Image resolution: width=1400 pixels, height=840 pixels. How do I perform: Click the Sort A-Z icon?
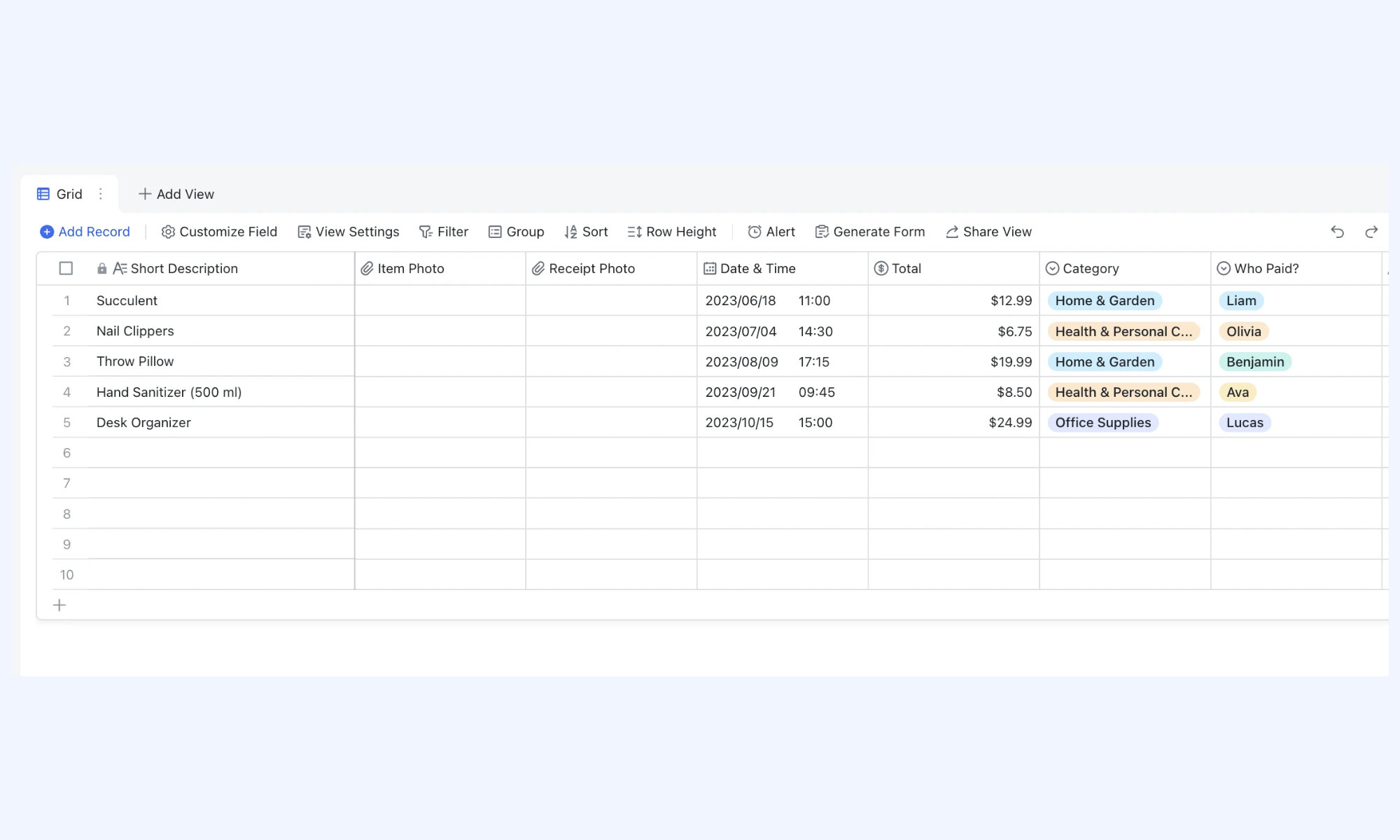click(x=571, y=232)
